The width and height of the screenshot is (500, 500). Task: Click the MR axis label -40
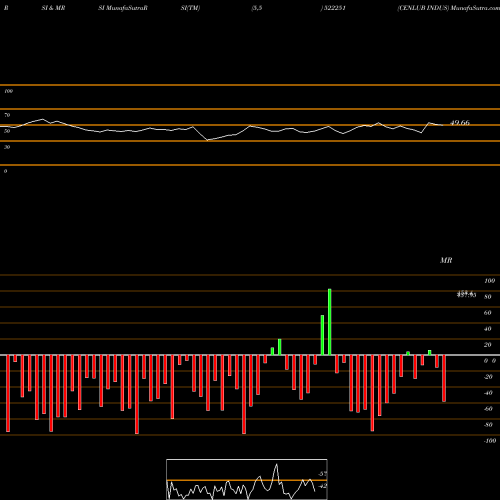tap(488, 393)
